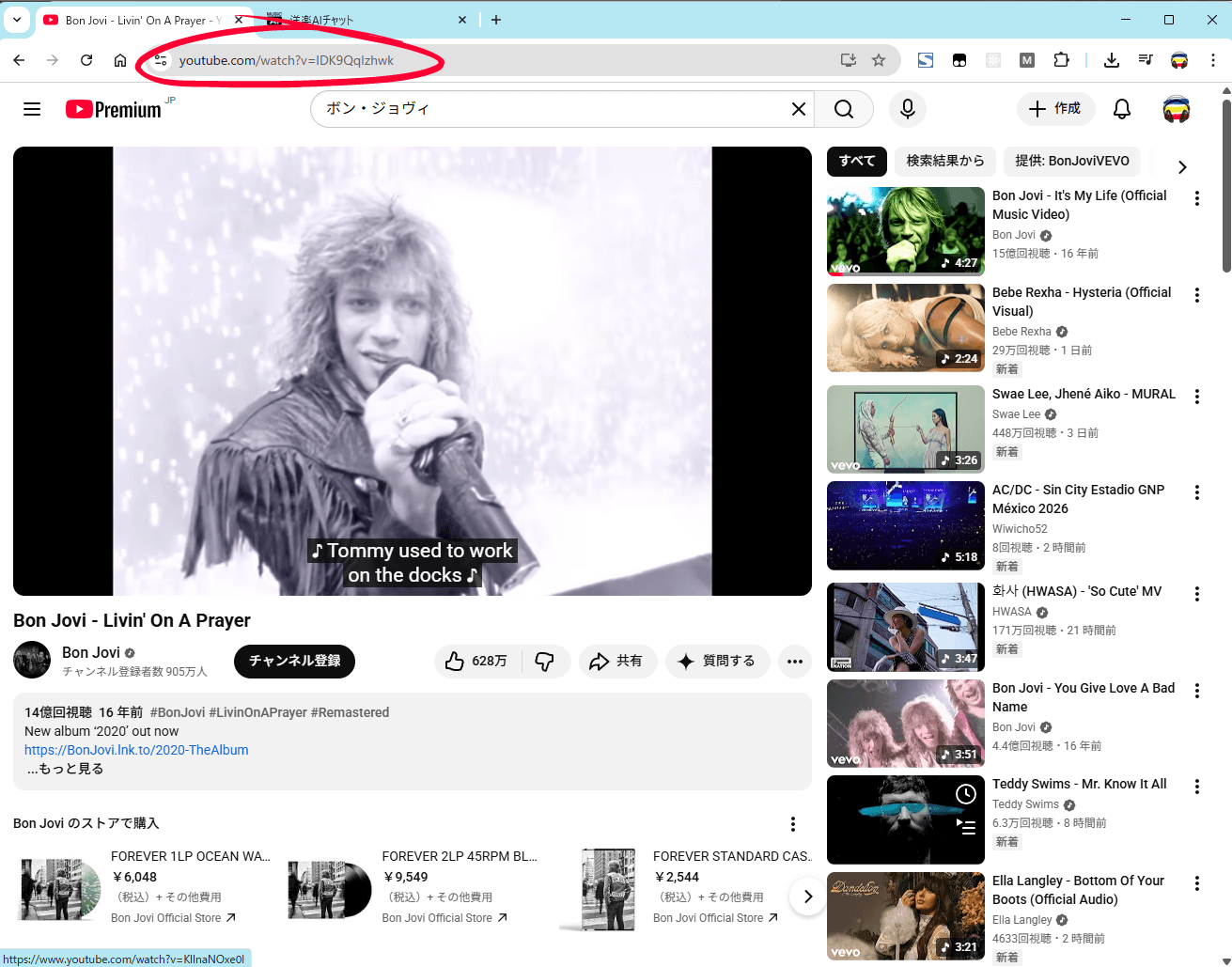This screenshot has height=967, width=1232.
Task: Select the 検索結果から filter chip
Action: (x=945, y=161)
